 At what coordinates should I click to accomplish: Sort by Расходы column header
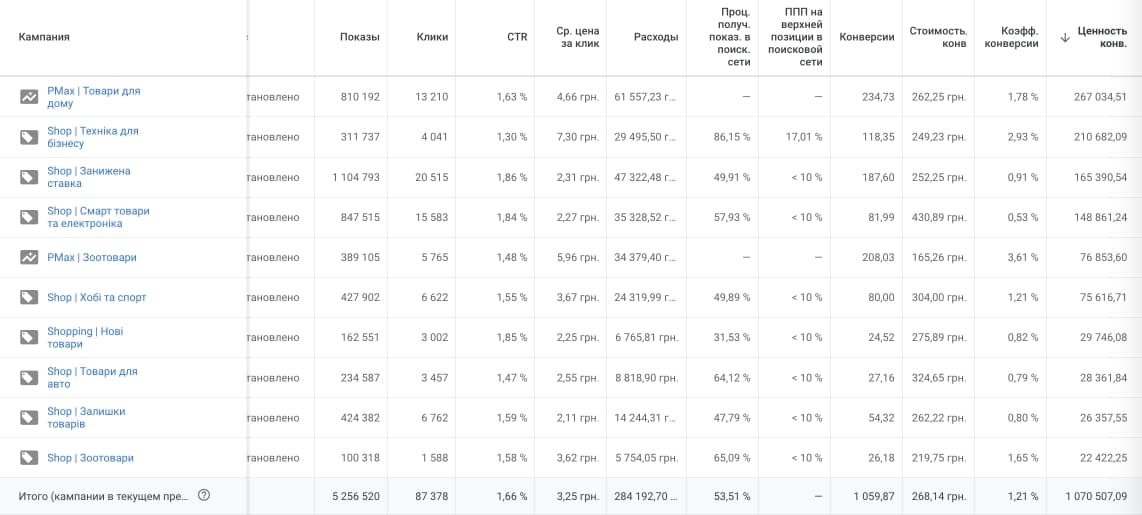click(x=656, y=37)
